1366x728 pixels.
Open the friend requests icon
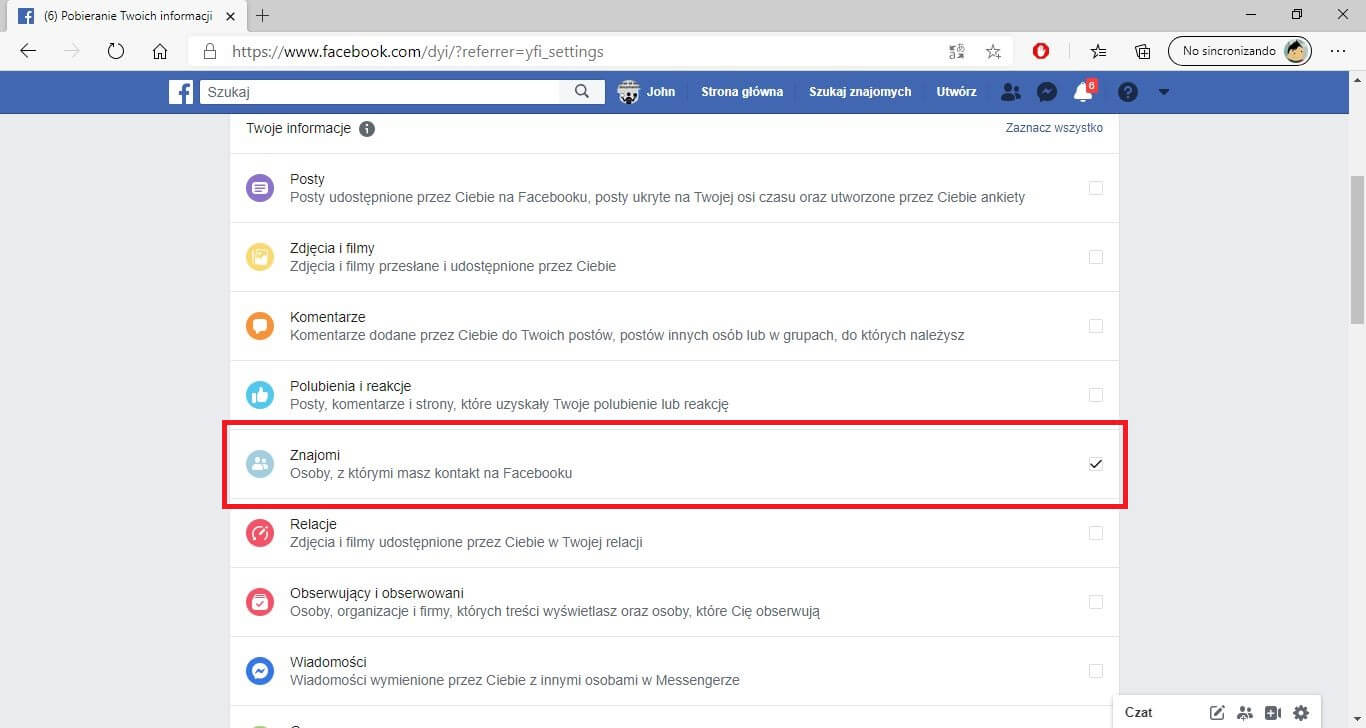point(1011,92)
